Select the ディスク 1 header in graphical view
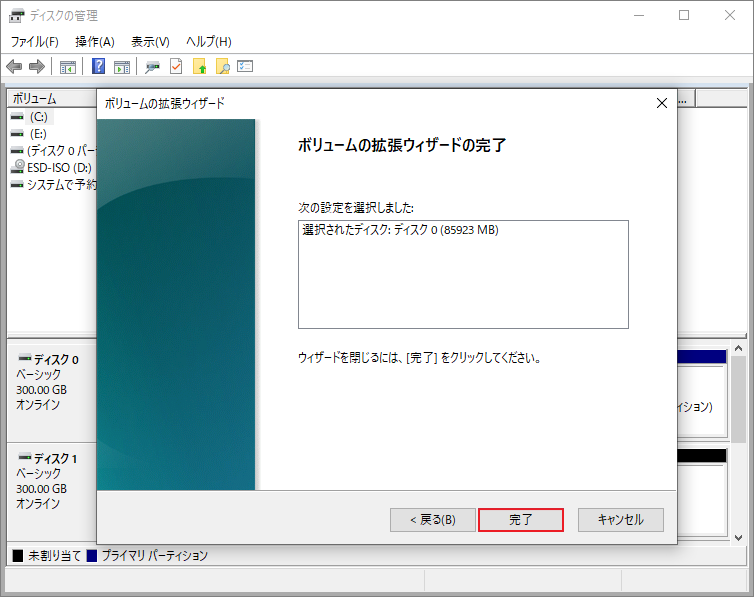The width and height of the screenshot is (754, 597). (x=52, y=491)
